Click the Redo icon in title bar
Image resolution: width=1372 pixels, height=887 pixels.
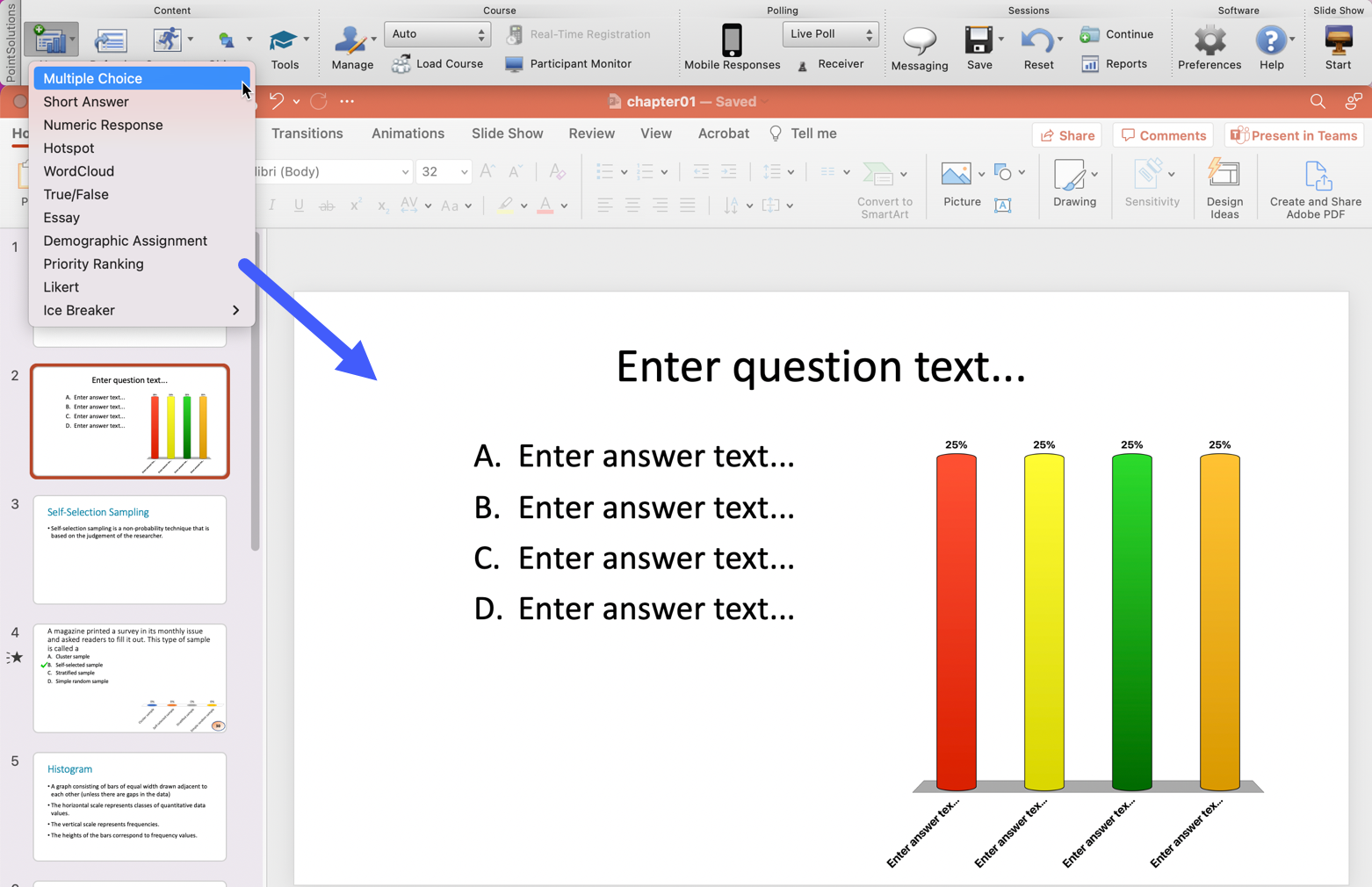[318, 101]
